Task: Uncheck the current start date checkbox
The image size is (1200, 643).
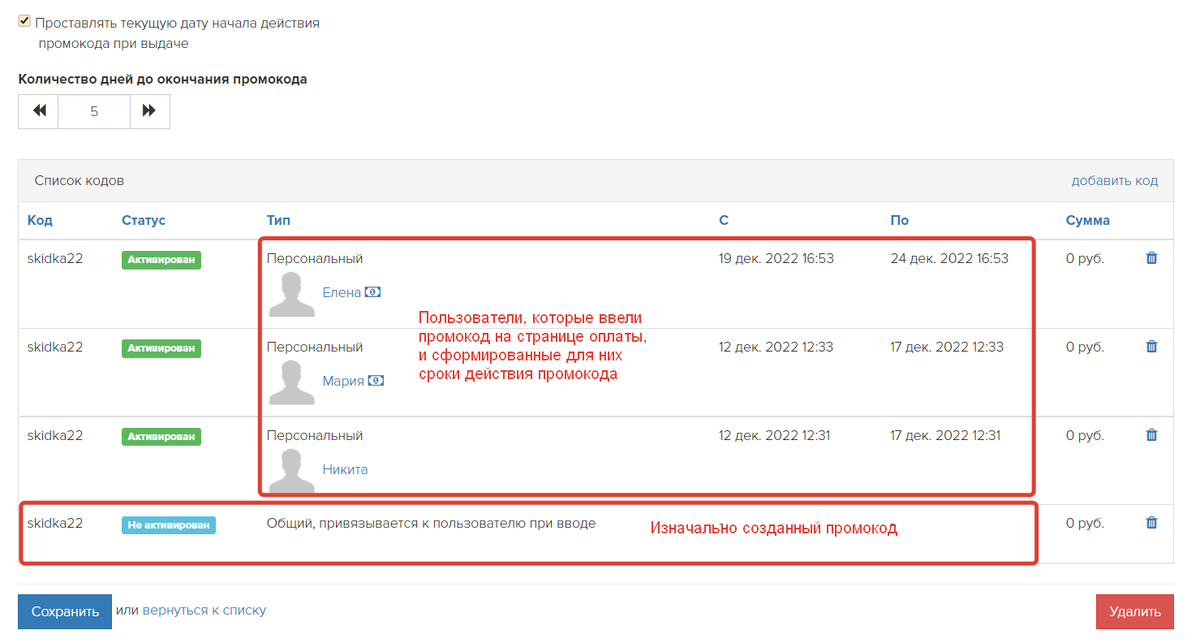Action: (25, 21)
